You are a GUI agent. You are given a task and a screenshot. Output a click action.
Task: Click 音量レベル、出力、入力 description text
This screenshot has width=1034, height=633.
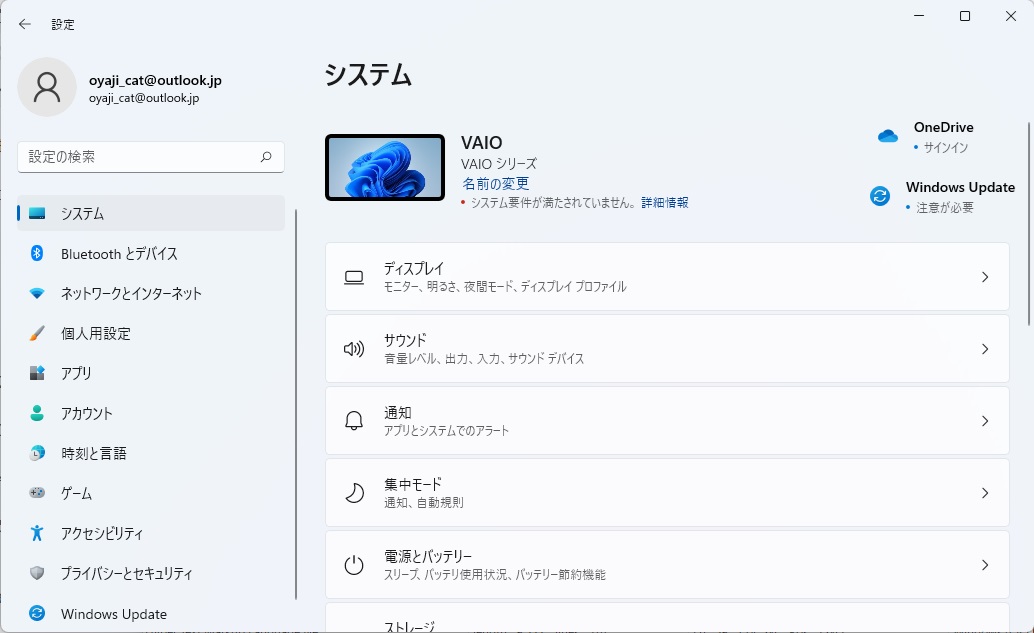pyautogui.click(x=484, y=359)
